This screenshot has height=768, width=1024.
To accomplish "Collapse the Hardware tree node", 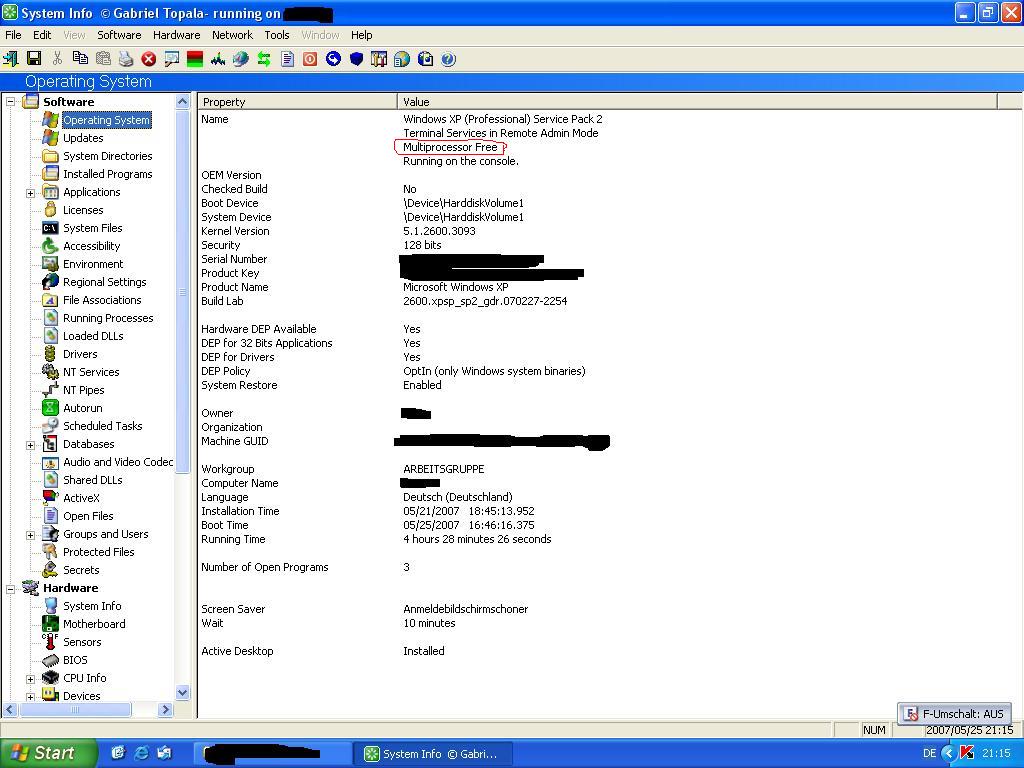I will coord(10,588).
